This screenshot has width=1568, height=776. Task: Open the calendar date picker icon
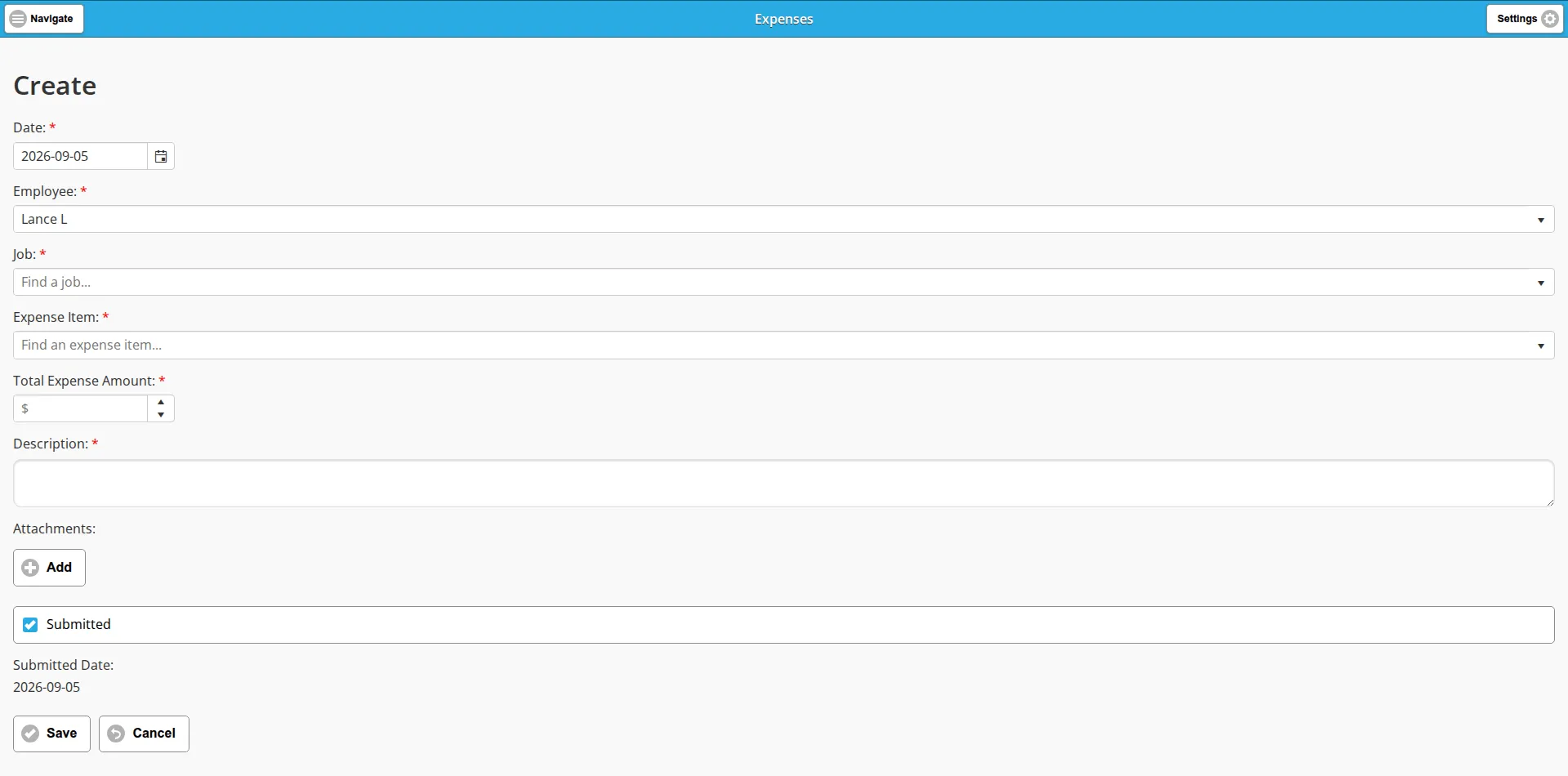(x=161, y=157)
